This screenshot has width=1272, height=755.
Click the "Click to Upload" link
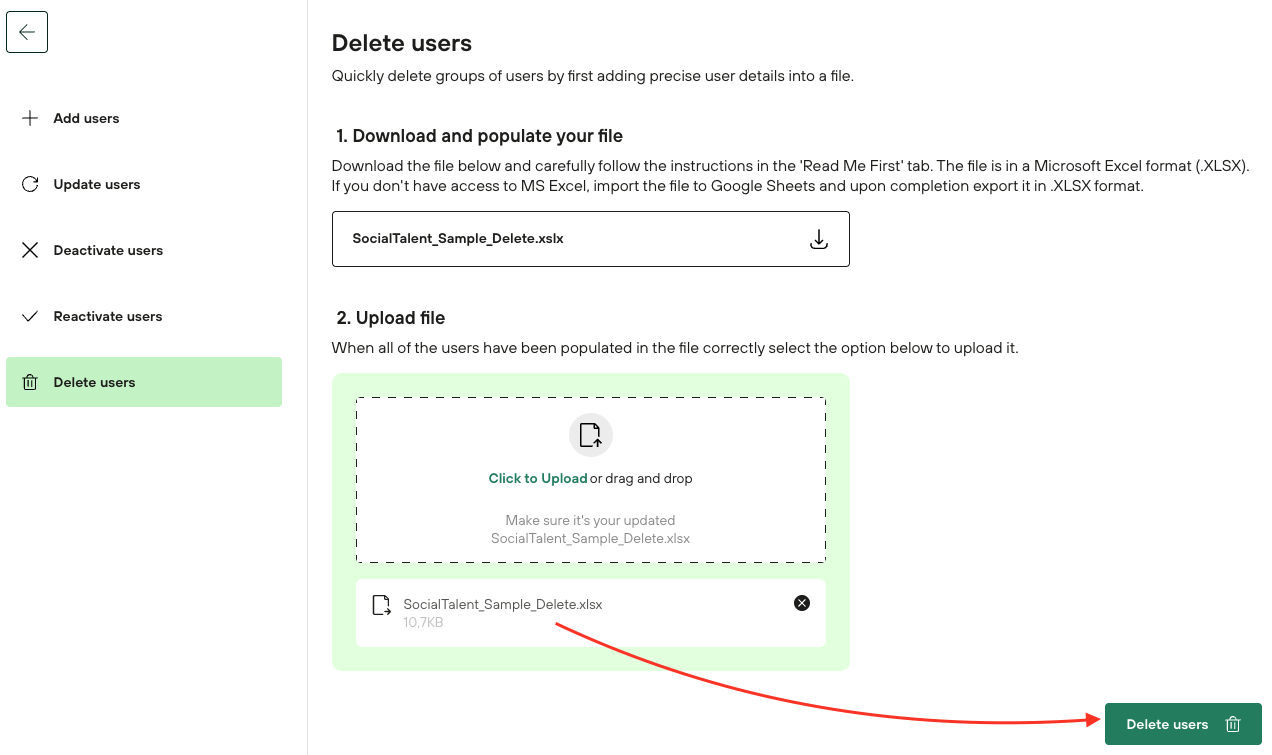tap(537, 478)
